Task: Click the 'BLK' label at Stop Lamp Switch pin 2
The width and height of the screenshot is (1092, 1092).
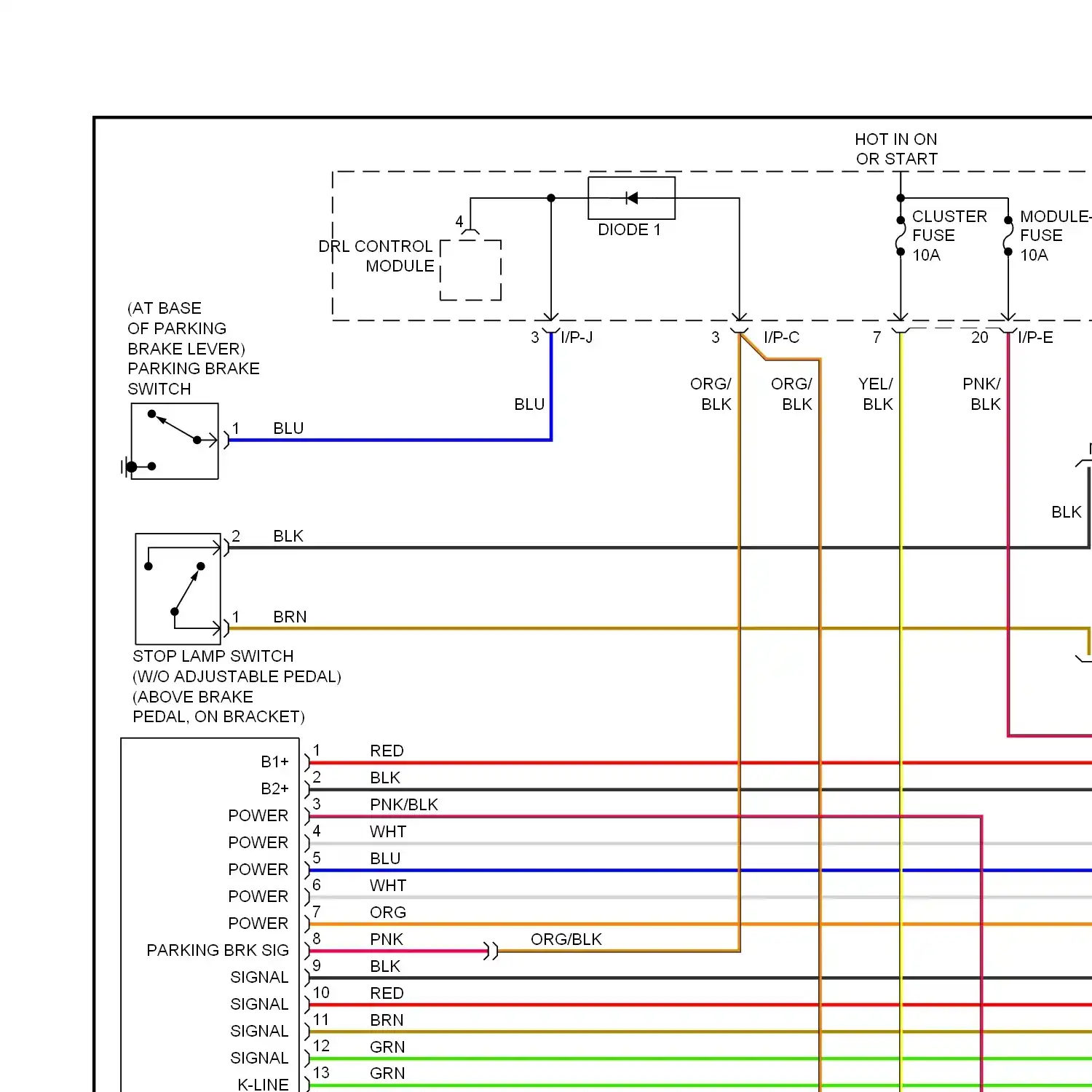Action: [x=288, y=536]
